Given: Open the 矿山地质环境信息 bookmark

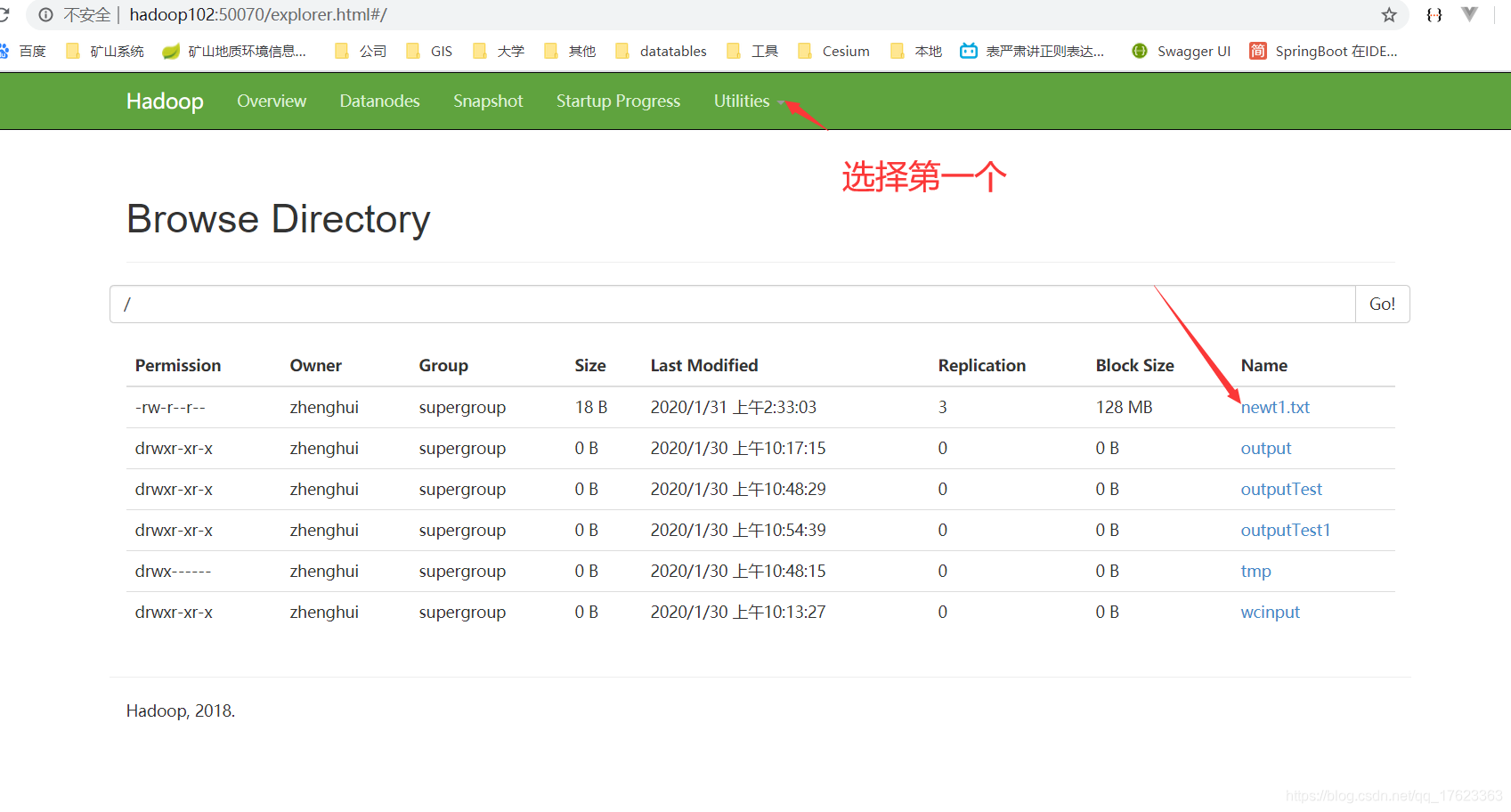Looking at the screenshot, I should (x=234, y=51).
